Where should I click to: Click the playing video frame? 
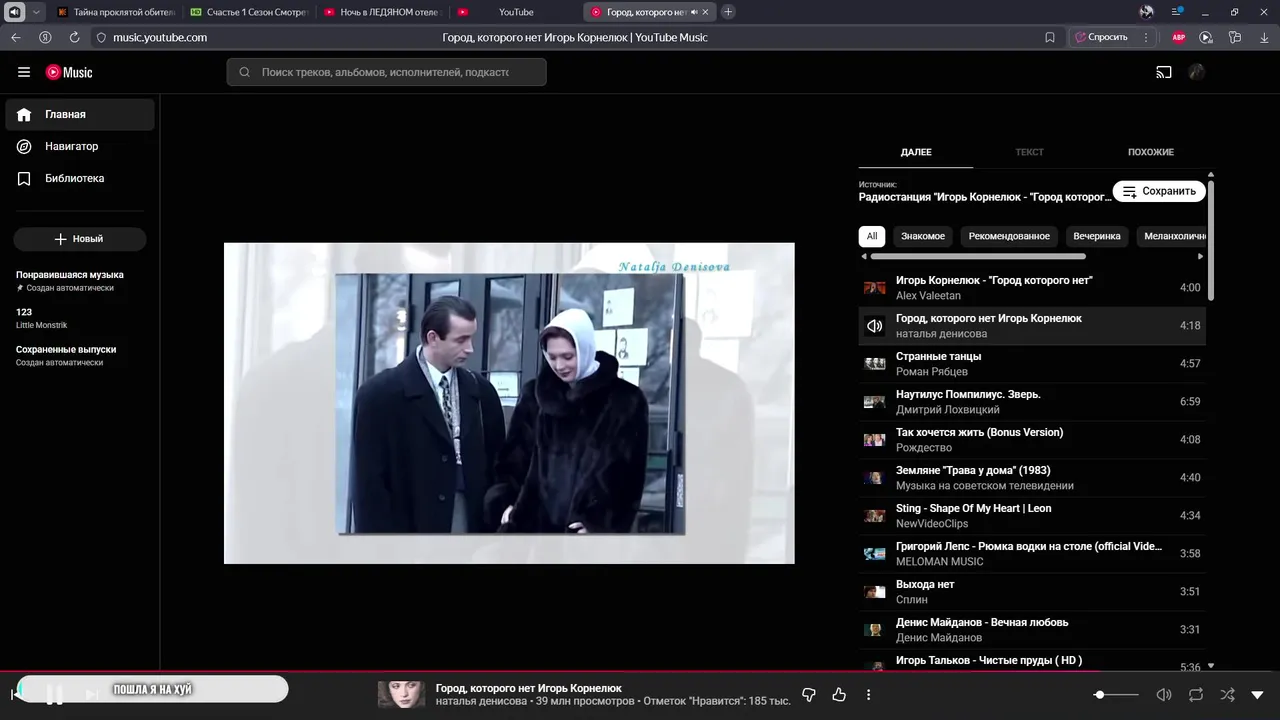click(x=509, y=403)
